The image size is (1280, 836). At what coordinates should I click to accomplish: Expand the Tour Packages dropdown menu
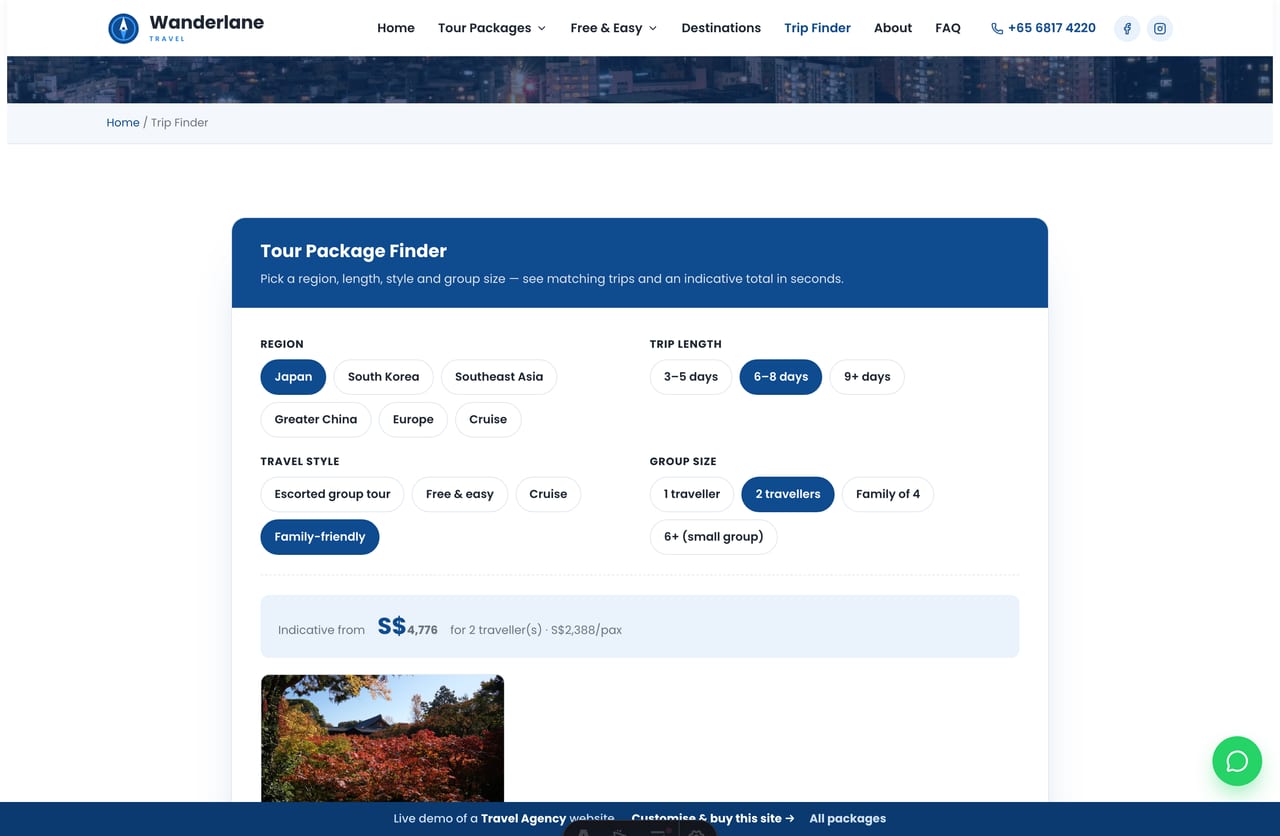pyautogui.click(x=492, y=28)
